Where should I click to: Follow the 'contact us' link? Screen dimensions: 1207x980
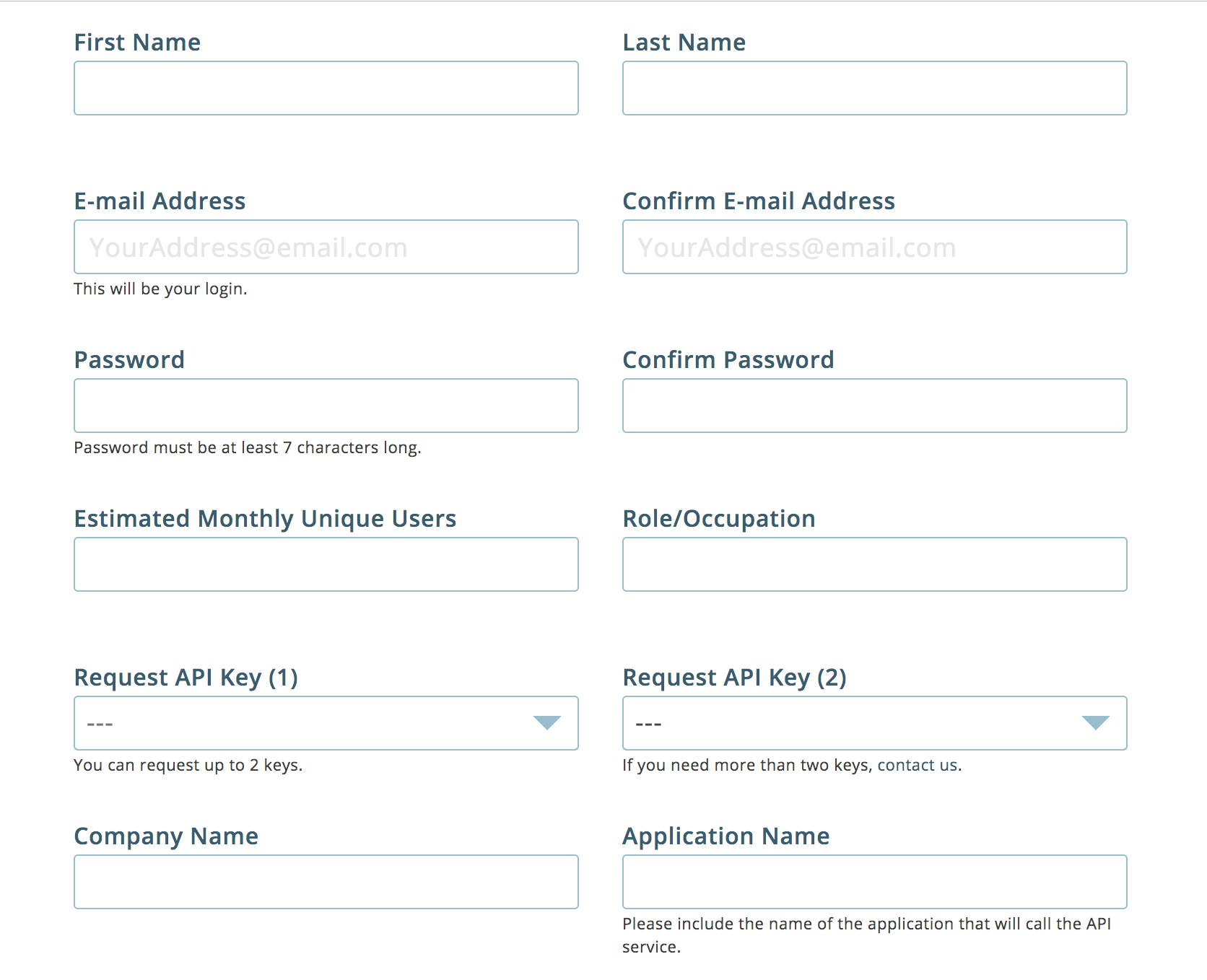[918, 765]
